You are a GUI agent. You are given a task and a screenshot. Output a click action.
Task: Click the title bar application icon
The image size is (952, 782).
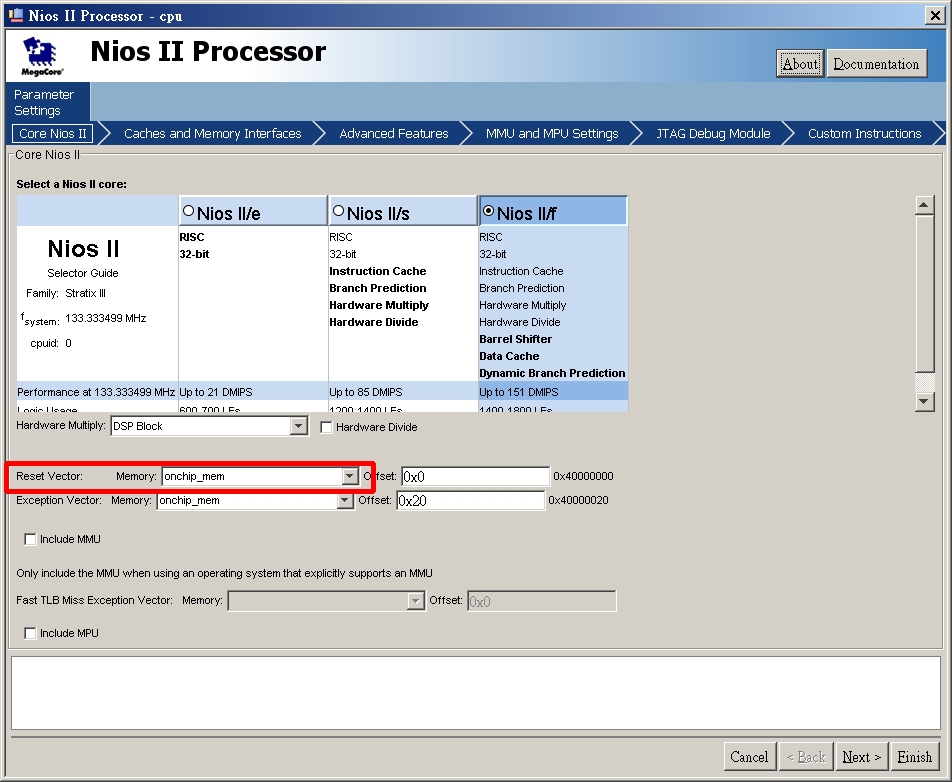coord(16,15)
